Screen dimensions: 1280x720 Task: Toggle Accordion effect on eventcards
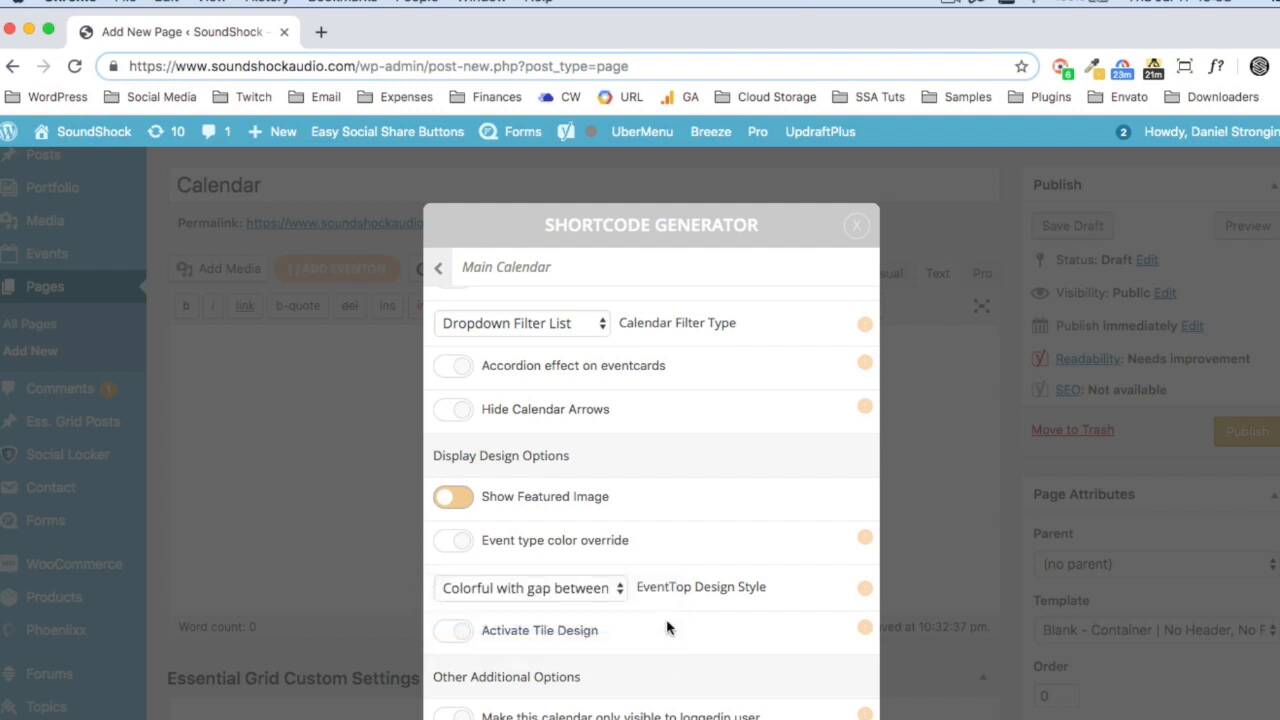pos(453,366)
